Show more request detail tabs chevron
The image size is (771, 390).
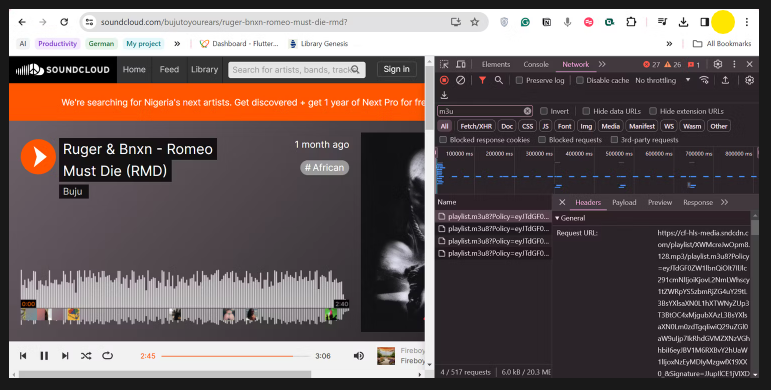pyautogui.click(x=724, y=203)
